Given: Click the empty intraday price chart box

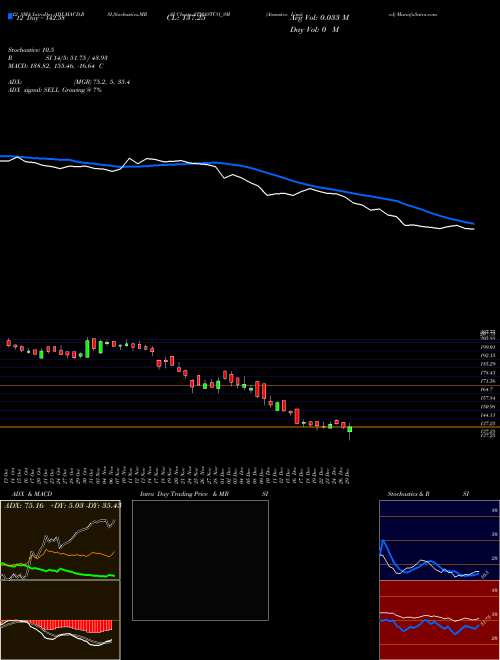Looking at the screenshot, I should tap(200, 560).
